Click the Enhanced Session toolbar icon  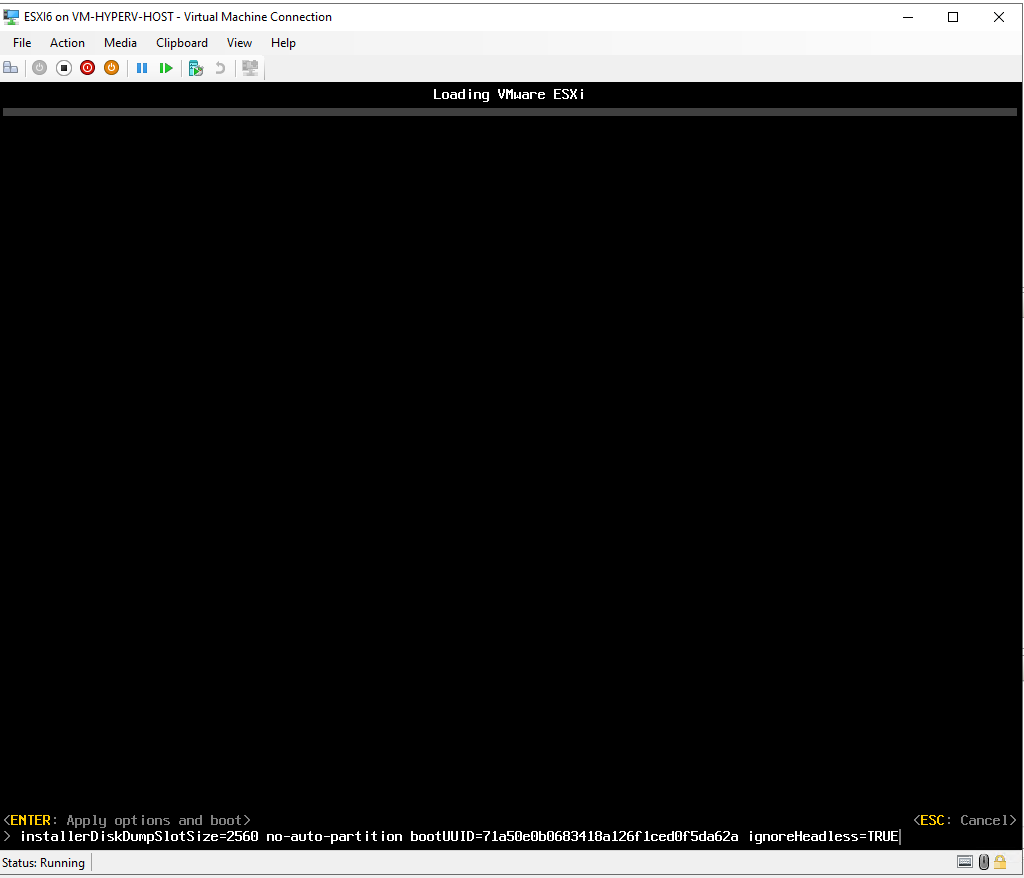(x=250, y=68)
